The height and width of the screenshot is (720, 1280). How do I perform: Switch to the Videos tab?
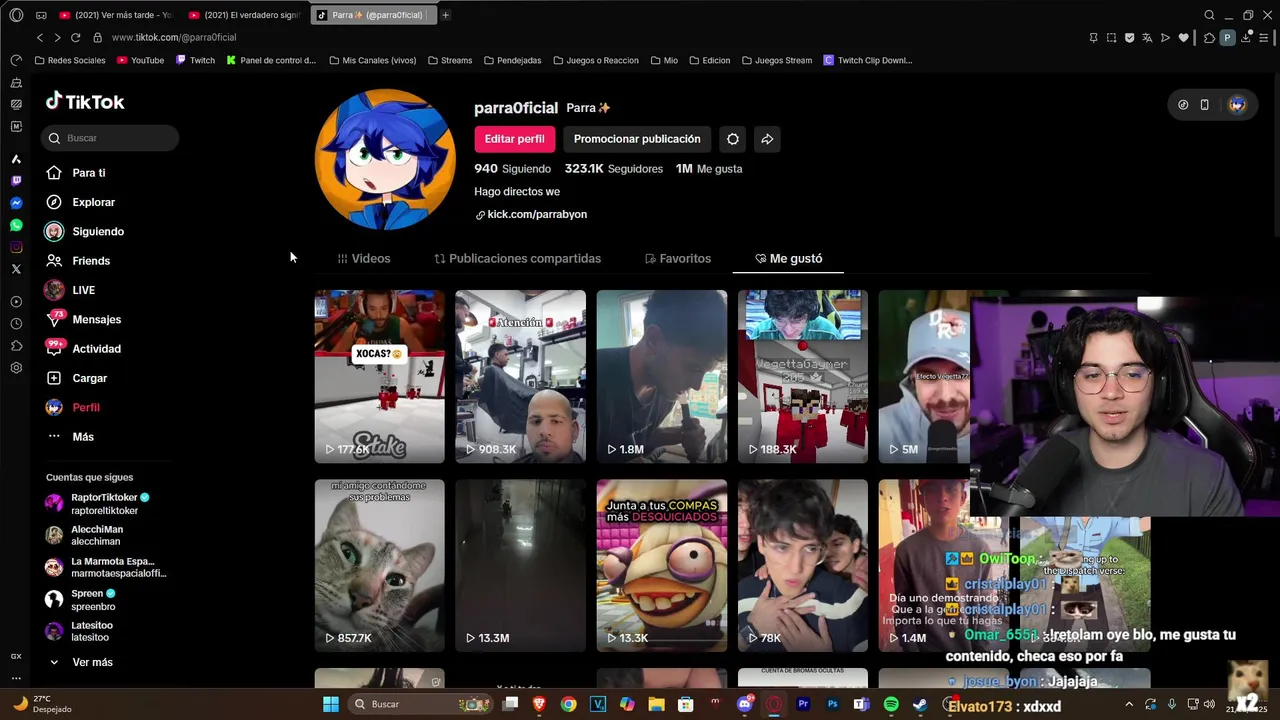(x=364, y=258)
